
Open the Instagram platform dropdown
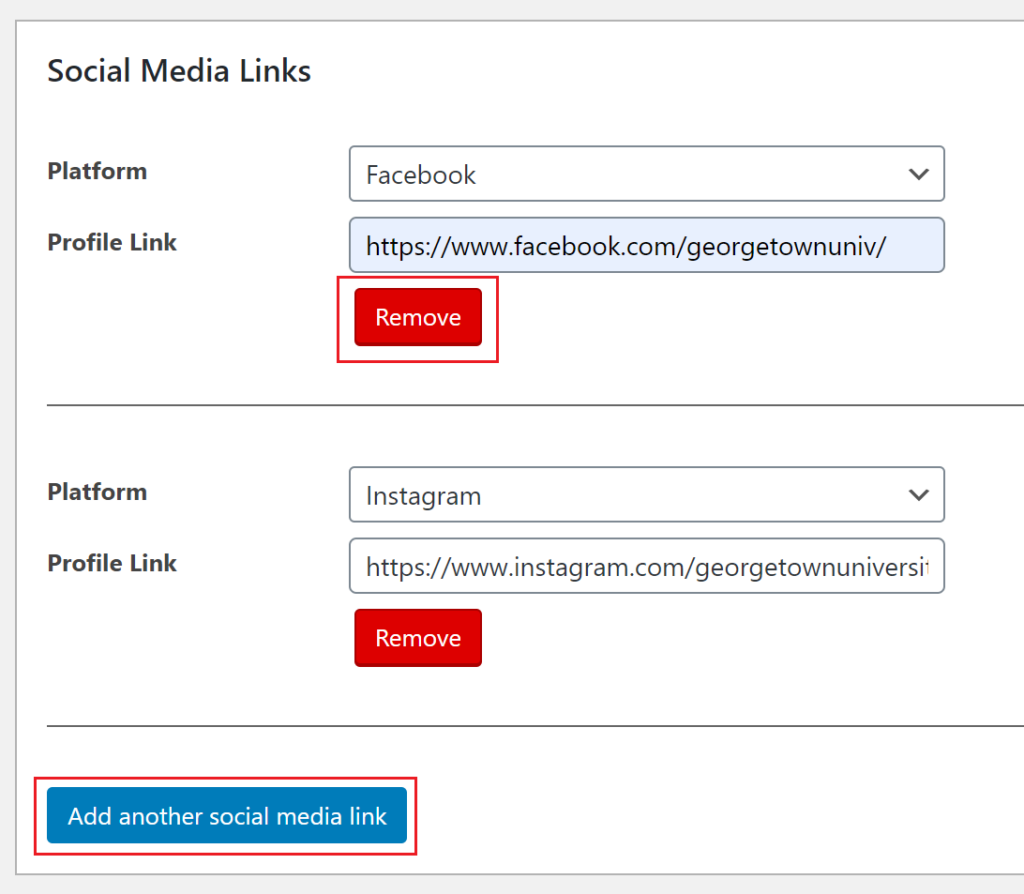(647, 494)
